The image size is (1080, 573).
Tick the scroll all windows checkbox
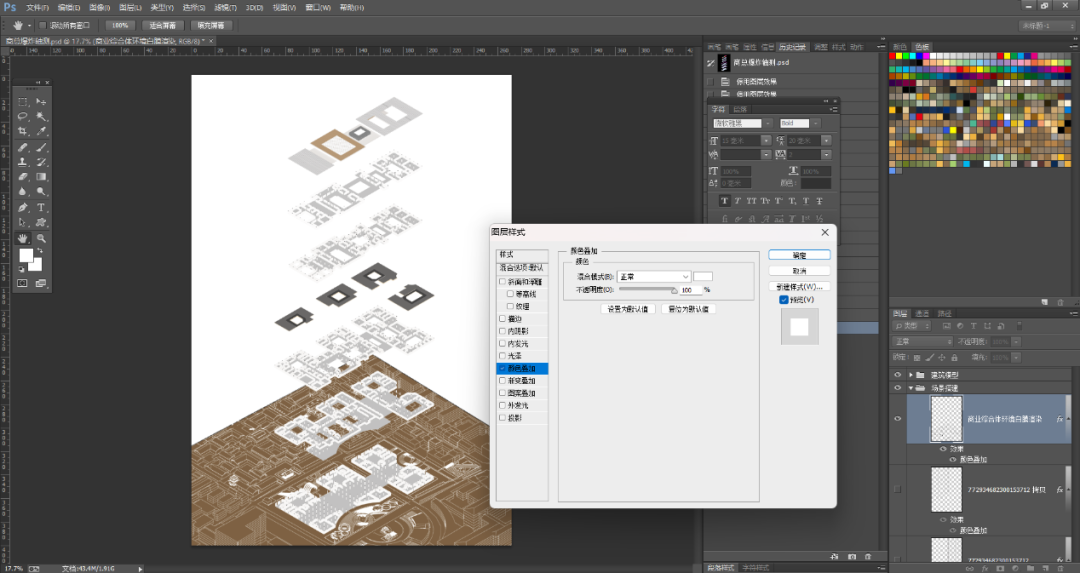click(x=43, y=25)
